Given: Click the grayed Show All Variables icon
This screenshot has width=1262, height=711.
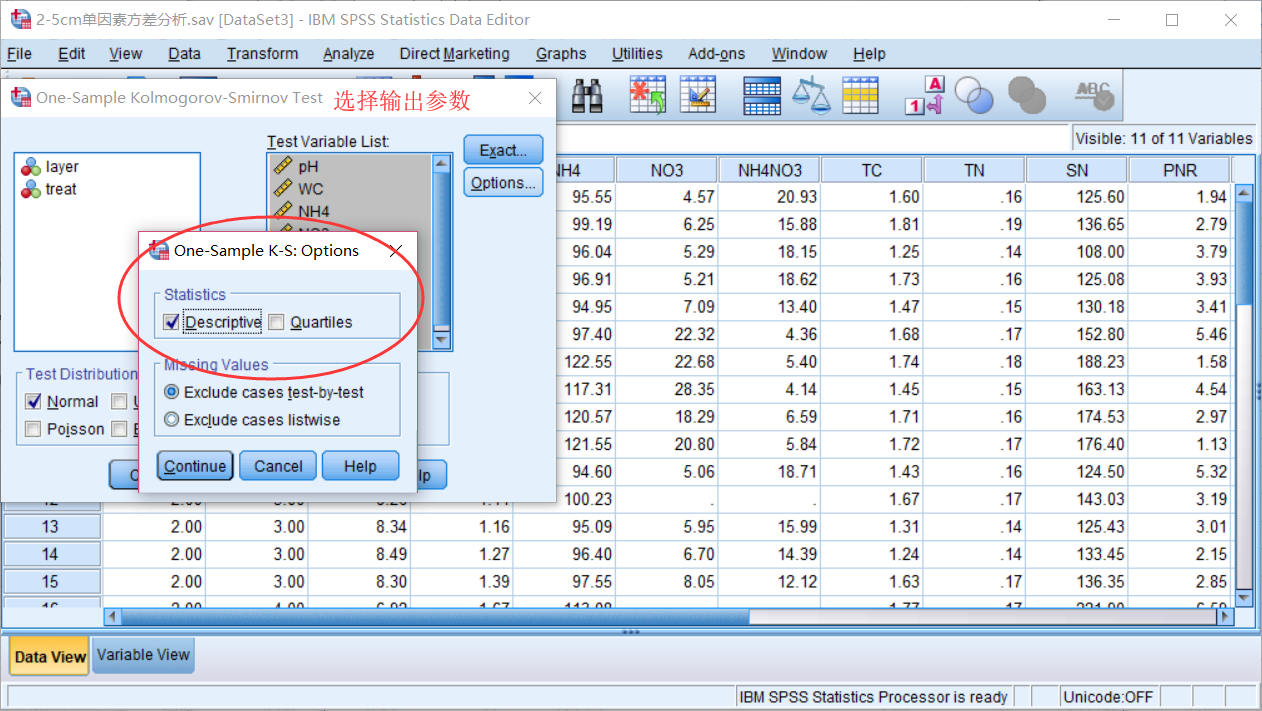Looking at the screenshot, I should click(1027, 96).
